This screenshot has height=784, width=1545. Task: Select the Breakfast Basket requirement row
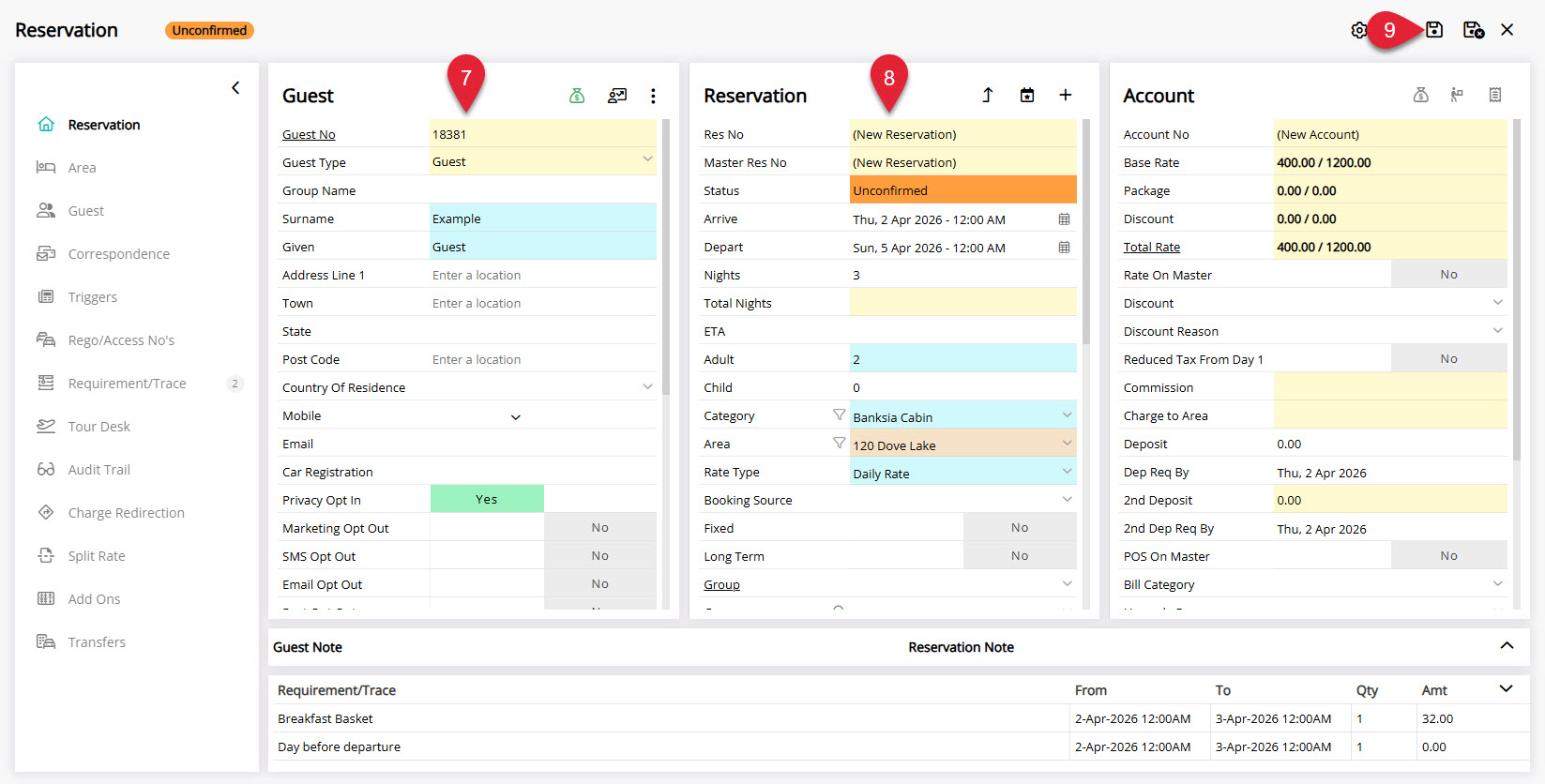(x=899, y=718)
